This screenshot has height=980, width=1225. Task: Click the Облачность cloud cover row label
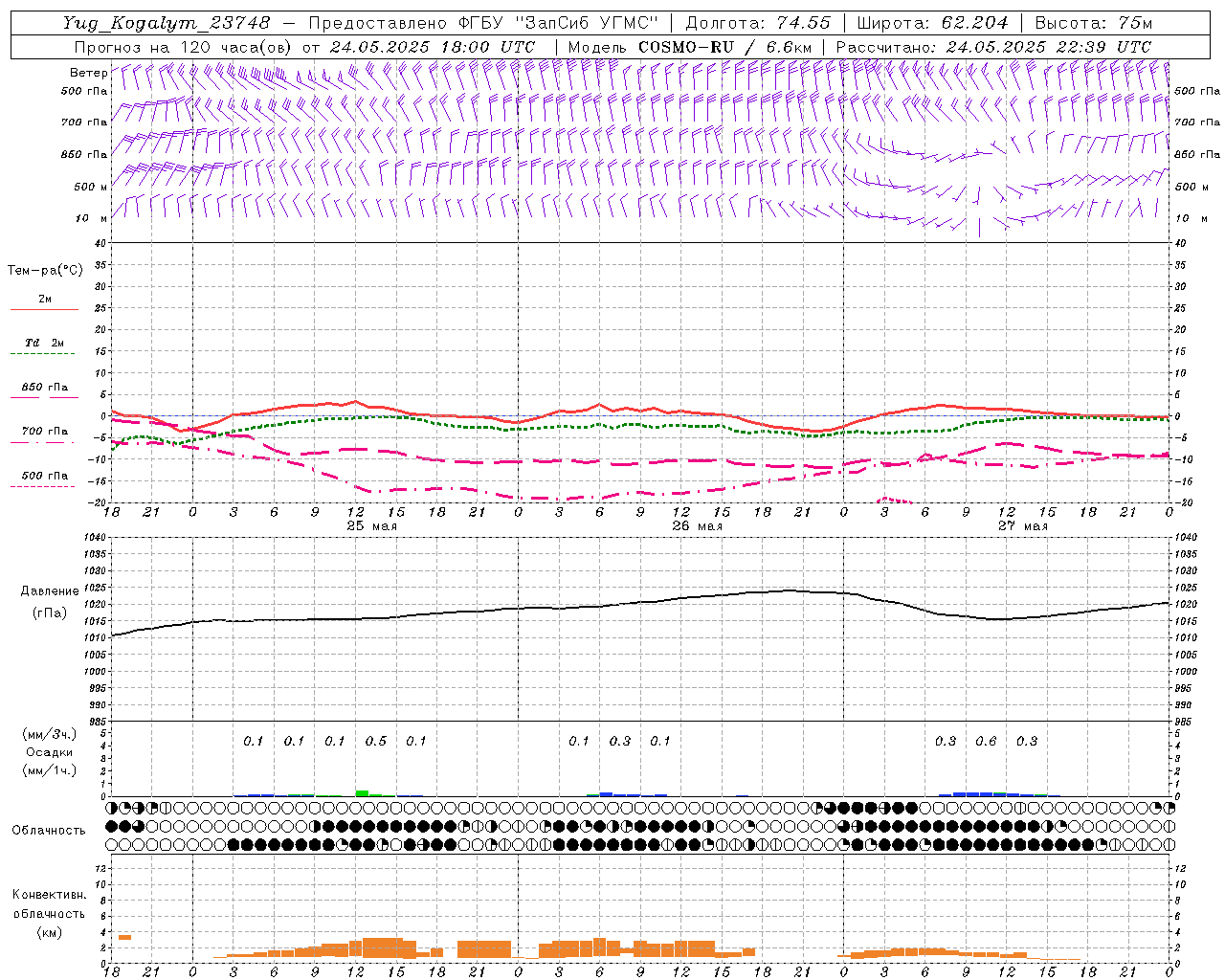coord(49,830)
